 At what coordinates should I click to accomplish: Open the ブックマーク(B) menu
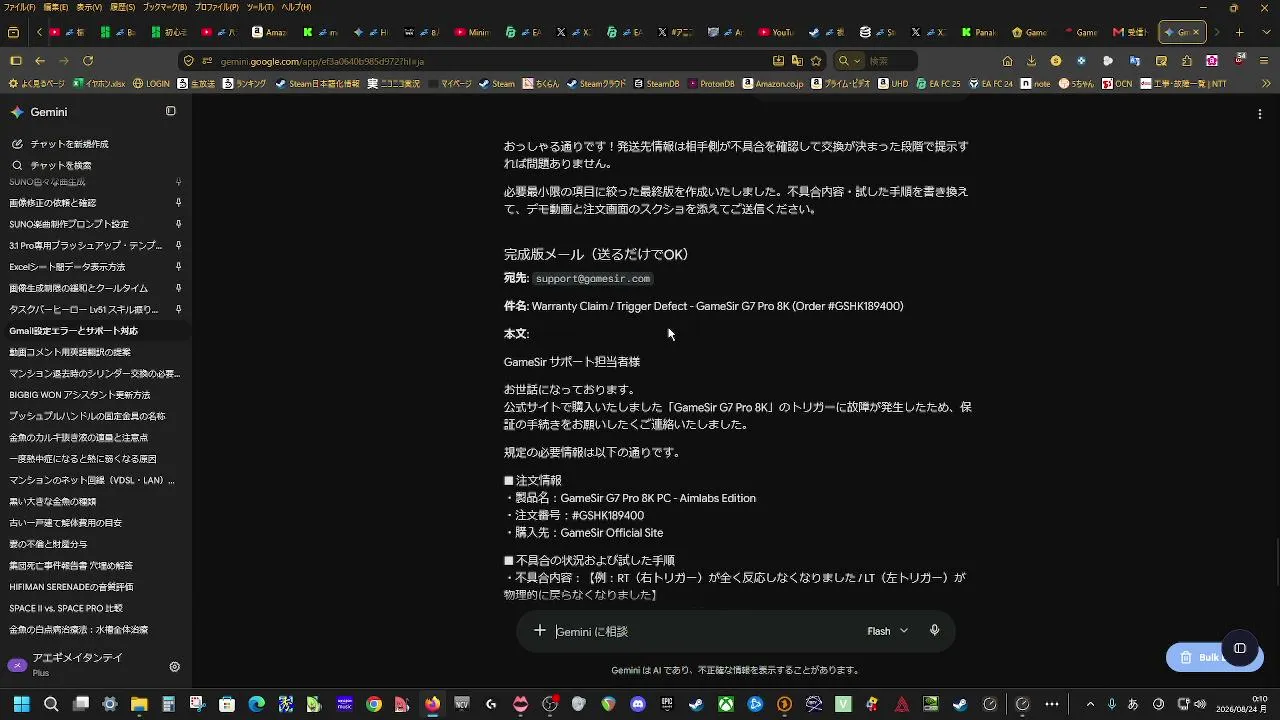pyautogui.click(x=164, y=7)
